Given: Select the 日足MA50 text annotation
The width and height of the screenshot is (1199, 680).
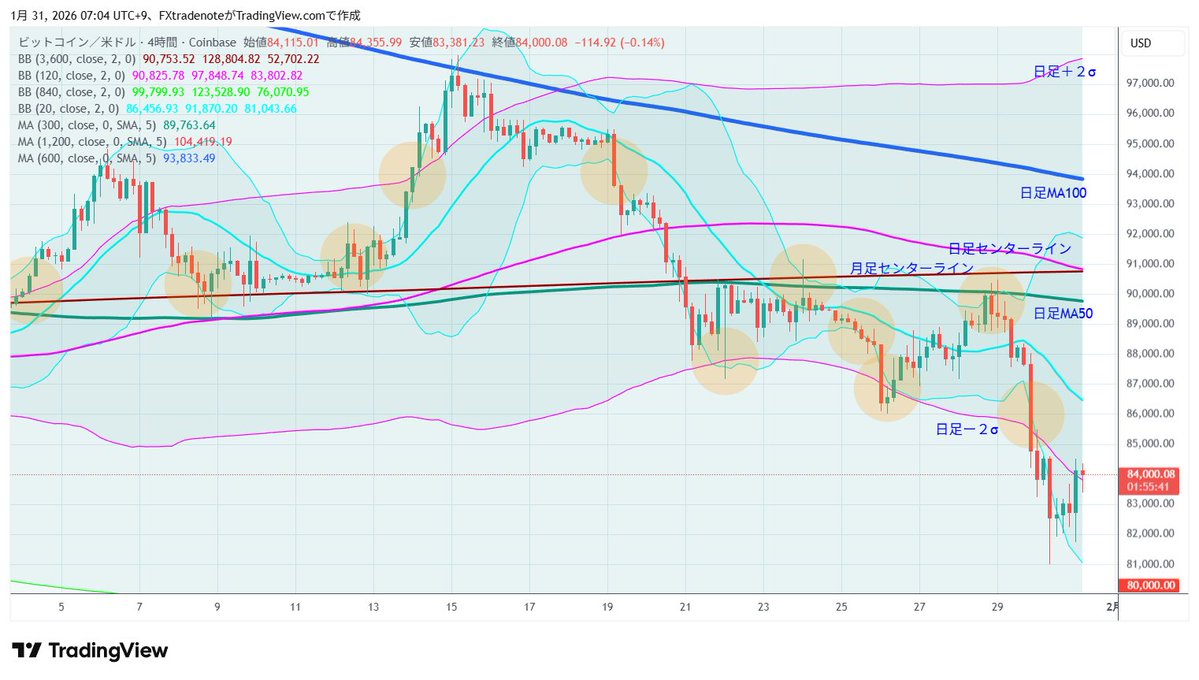Looking at the screenshot, I should 1063,313.
